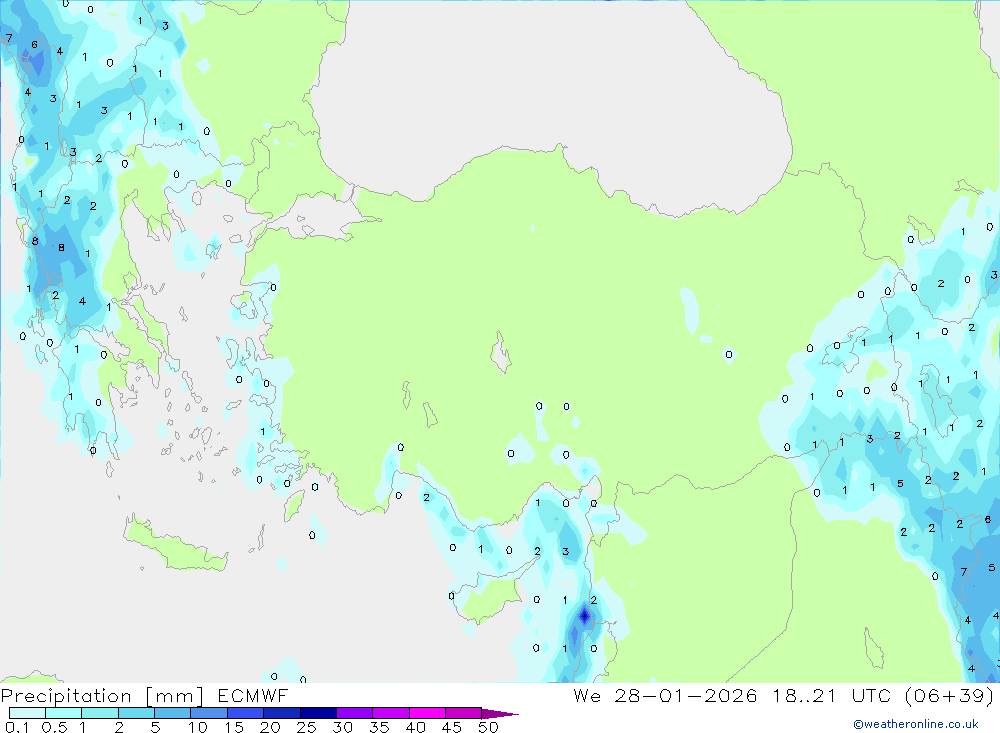Viewport: 1000px width, 733px height.
Task: Click the "20" legend scale label
Action: coord(270,727)
